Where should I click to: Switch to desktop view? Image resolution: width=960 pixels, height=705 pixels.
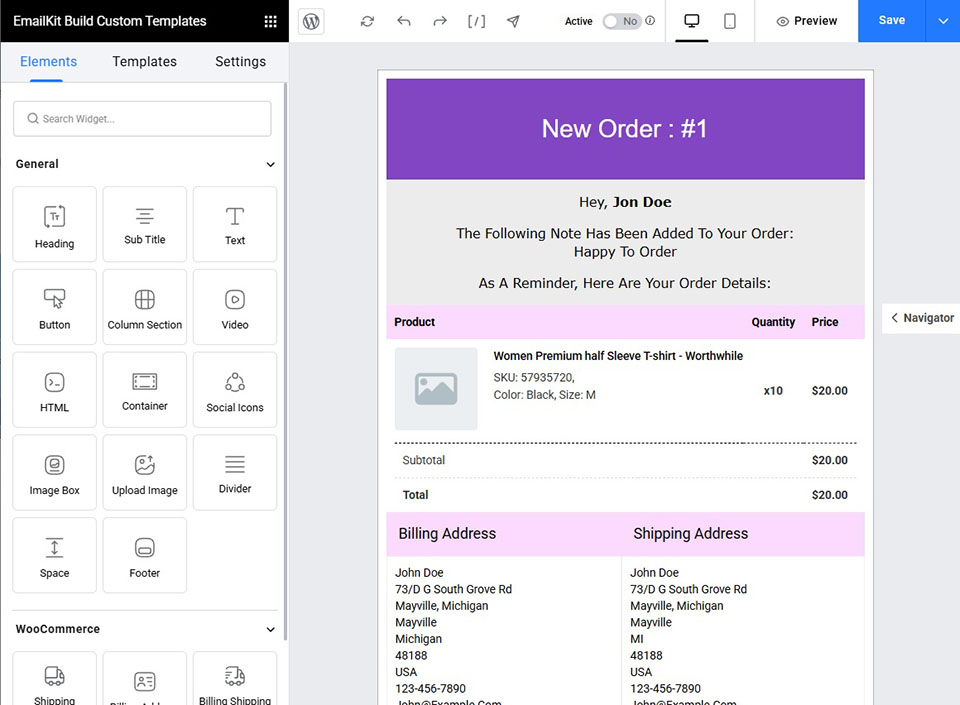[691, 21]
